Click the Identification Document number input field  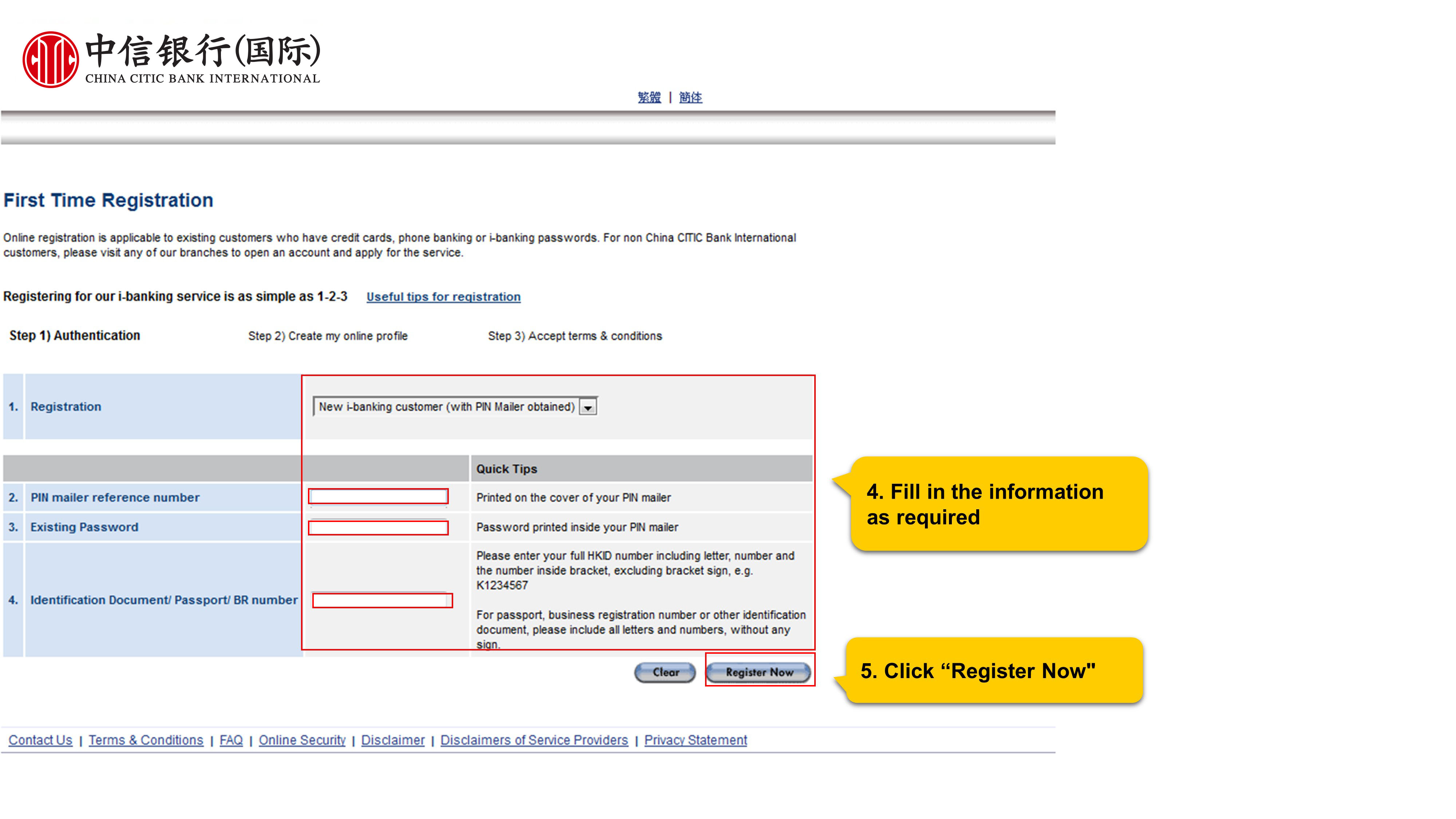pos(382,599)
